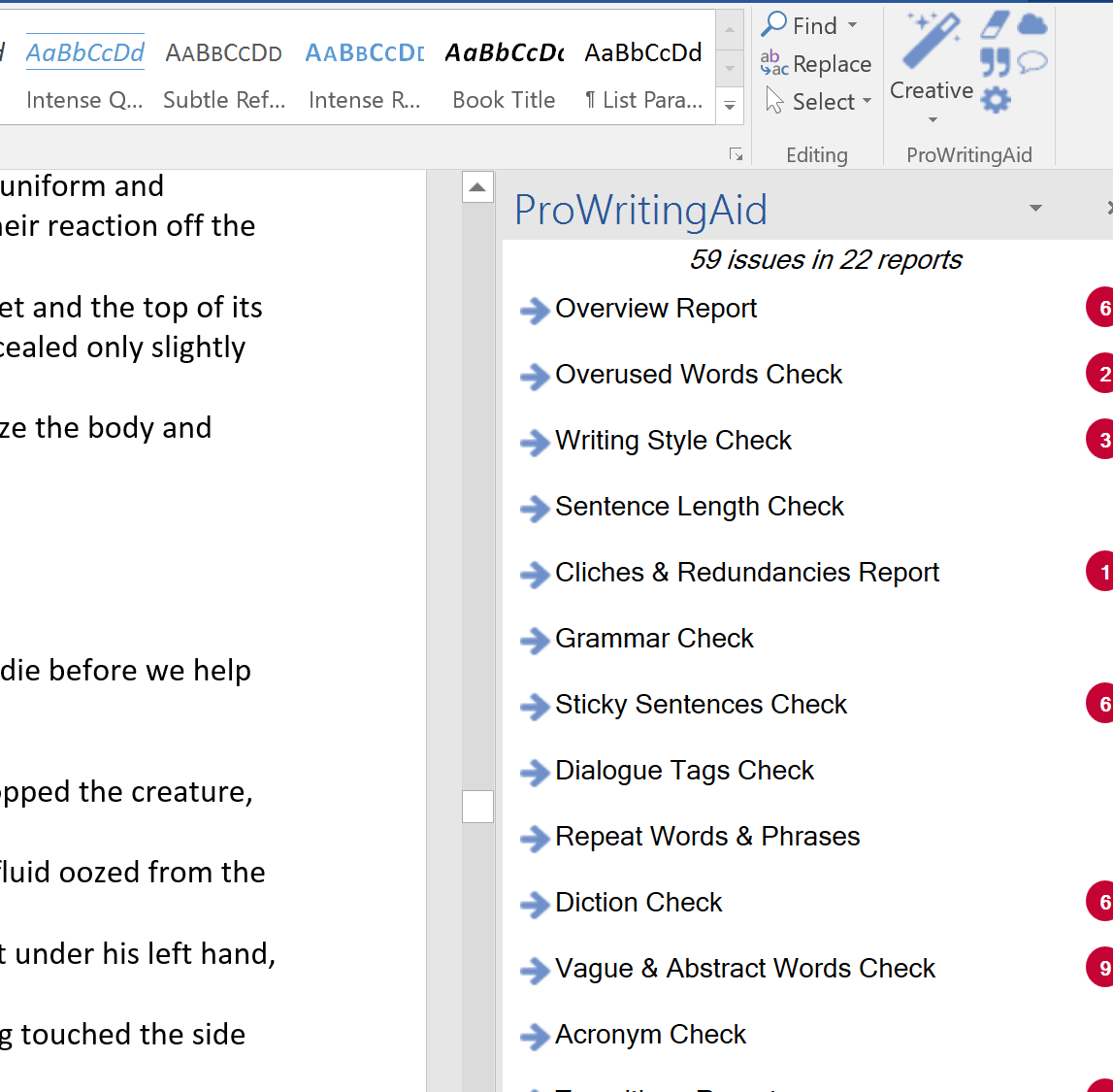Click Vague & Abstract Words badge 9
The height and width of the screenshot is (1092, 1113).
coord(1100,967)
